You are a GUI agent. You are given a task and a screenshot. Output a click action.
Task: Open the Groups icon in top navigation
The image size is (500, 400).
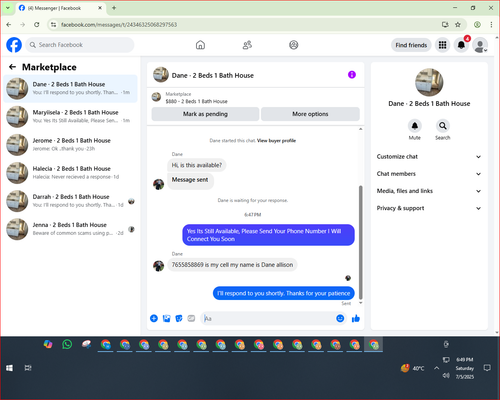point(294,45)
